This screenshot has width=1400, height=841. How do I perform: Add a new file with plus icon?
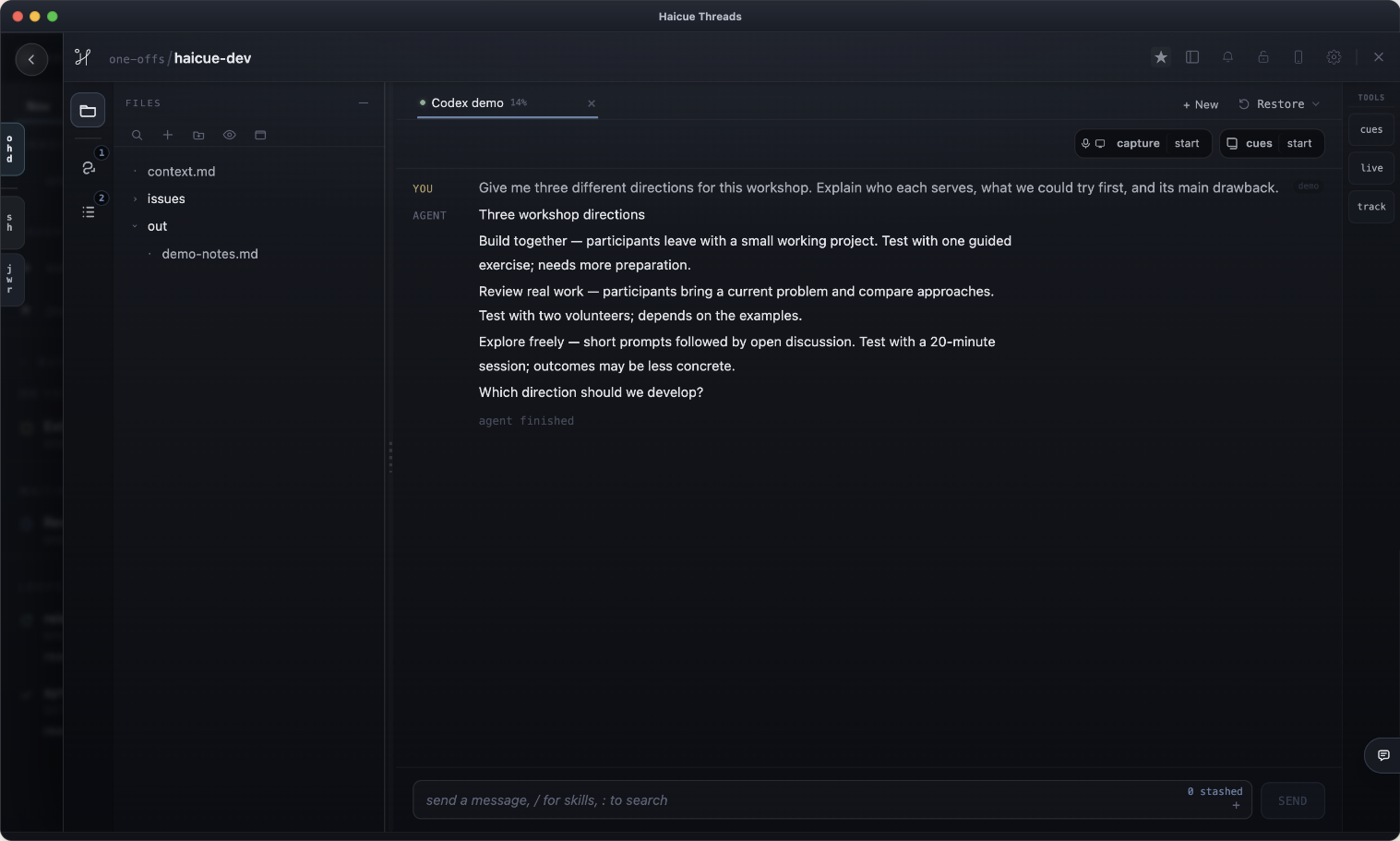[x=168, y=135]
